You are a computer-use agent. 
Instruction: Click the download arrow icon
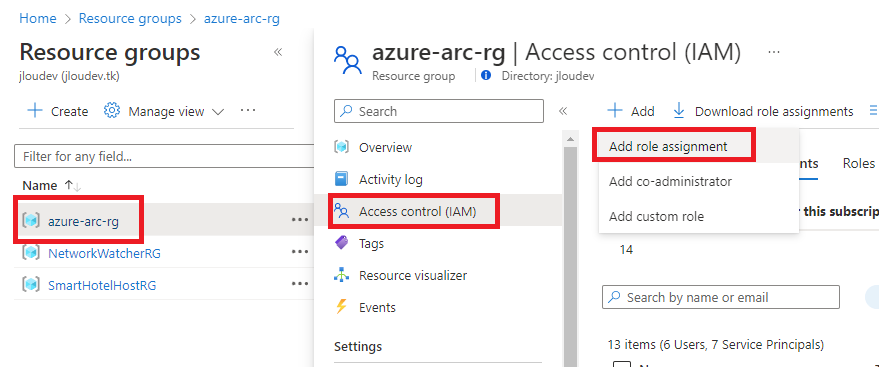coord(679,110)
